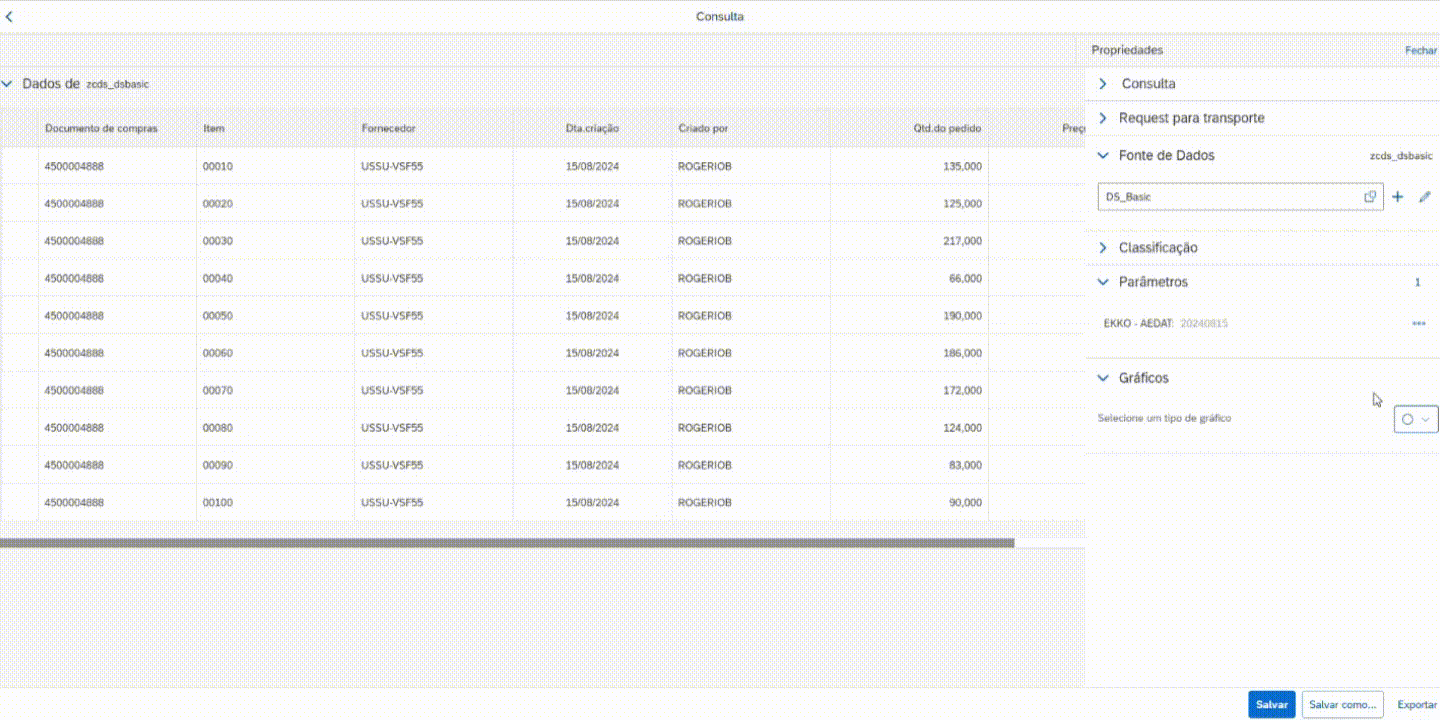Click the Salvar como... button

click(x=1342, y=705)
